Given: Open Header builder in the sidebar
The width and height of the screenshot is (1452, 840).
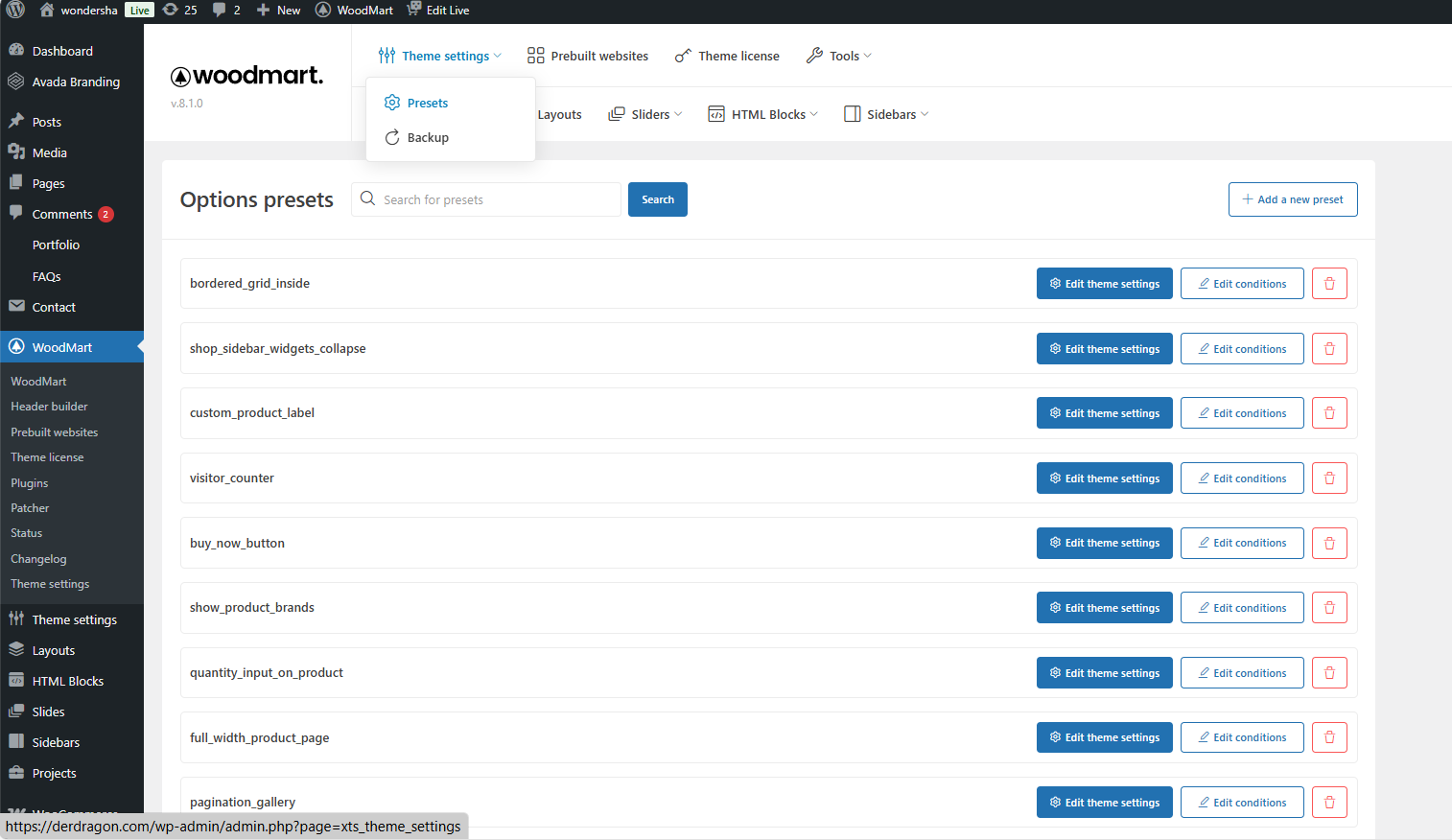Looking at the screenshot, I should (49, 407).
